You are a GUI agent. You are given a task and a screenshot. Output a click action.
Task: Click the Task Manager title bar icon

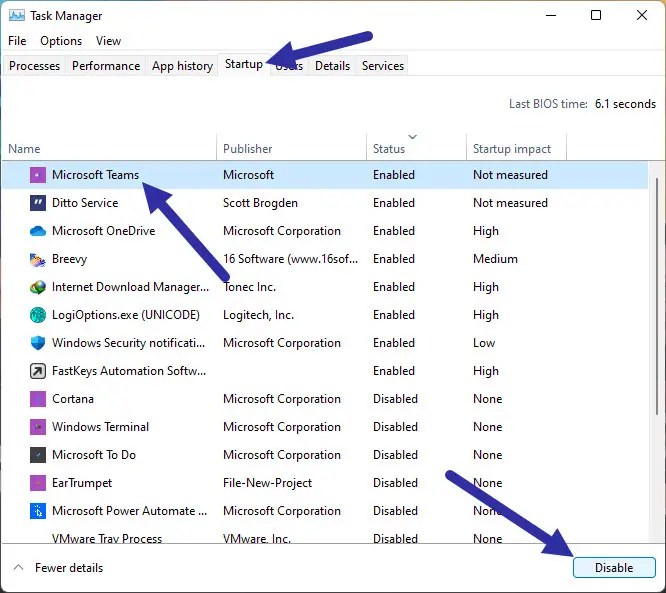[x=17, y=16]
